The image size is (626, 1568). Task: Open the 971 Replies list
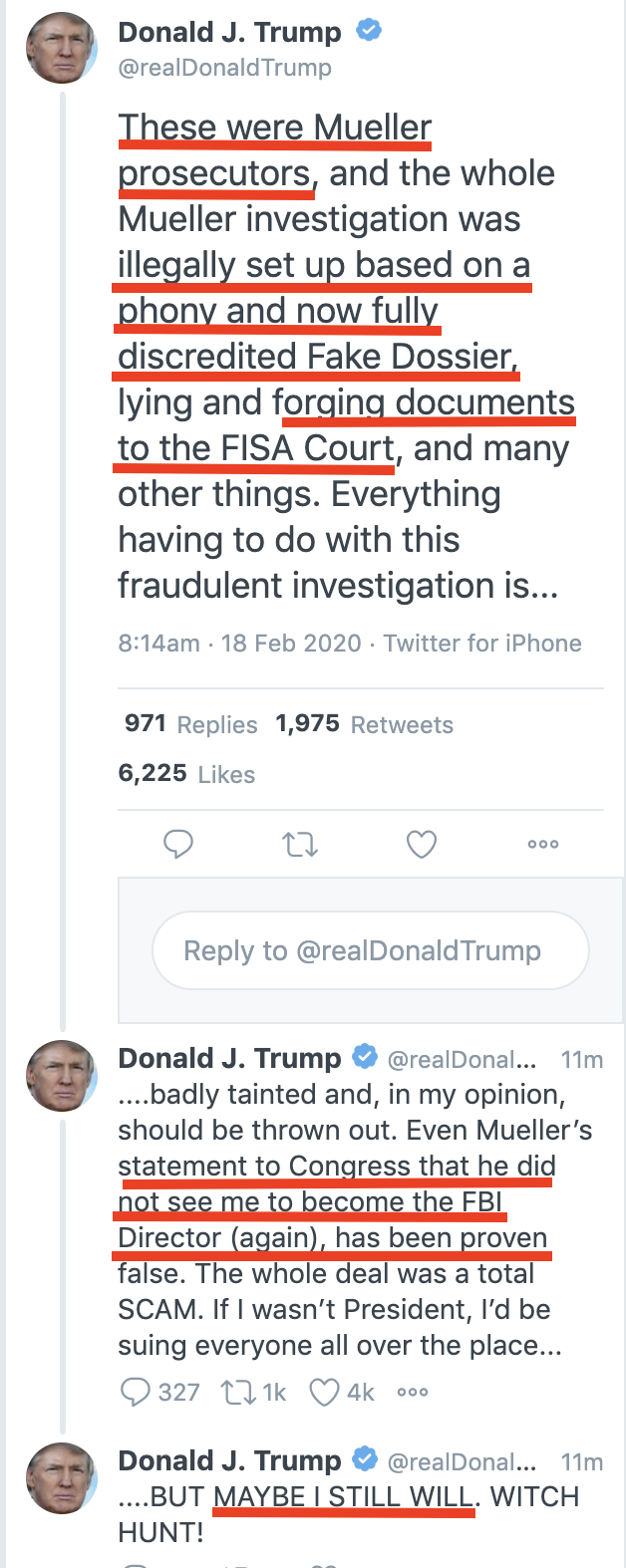[x=191, y=724]
